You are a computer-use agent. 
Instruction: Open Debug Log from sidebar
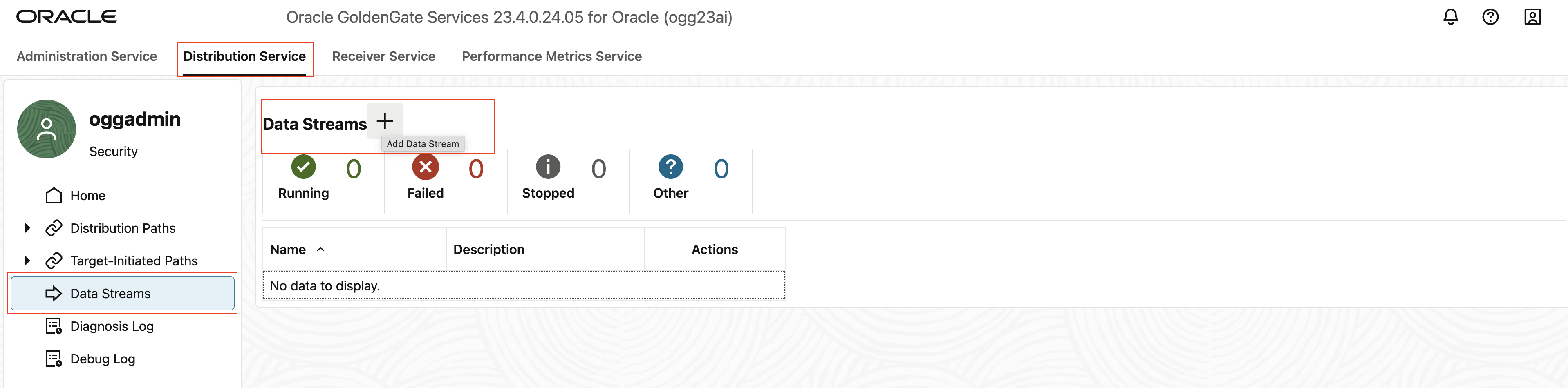(x=102, y=359)
